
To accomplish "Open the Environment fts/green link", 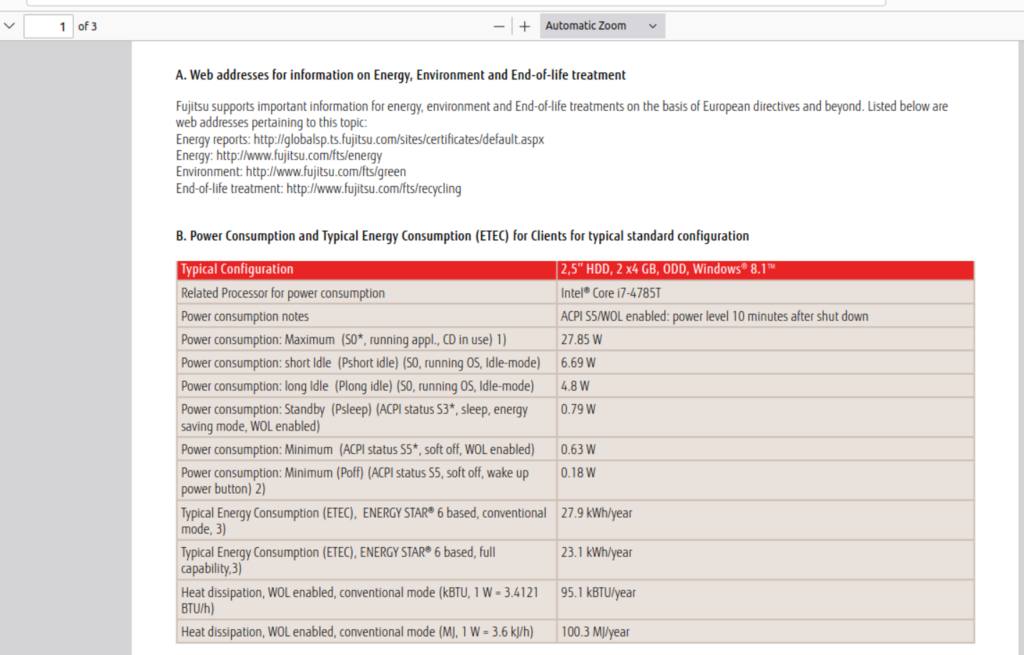I will coord(325,172).
